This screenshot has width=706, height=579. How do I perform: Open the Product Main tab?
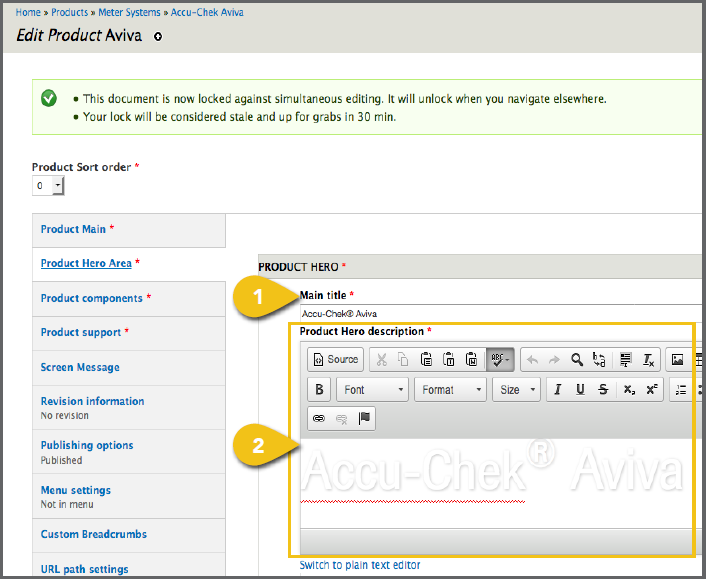(x=129, y=230)
